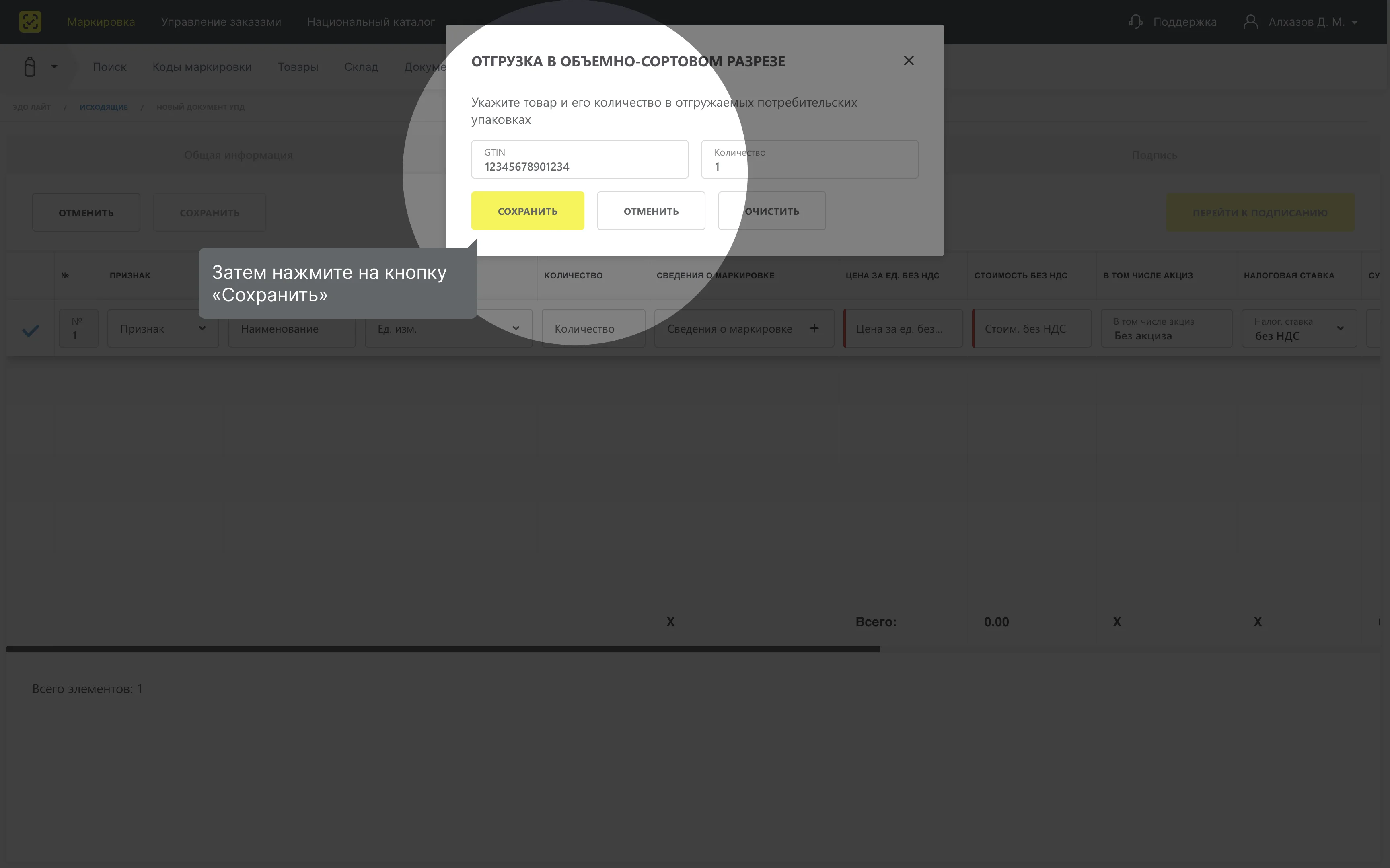Click the Наименование field in row 1

[x=292, y=328]
